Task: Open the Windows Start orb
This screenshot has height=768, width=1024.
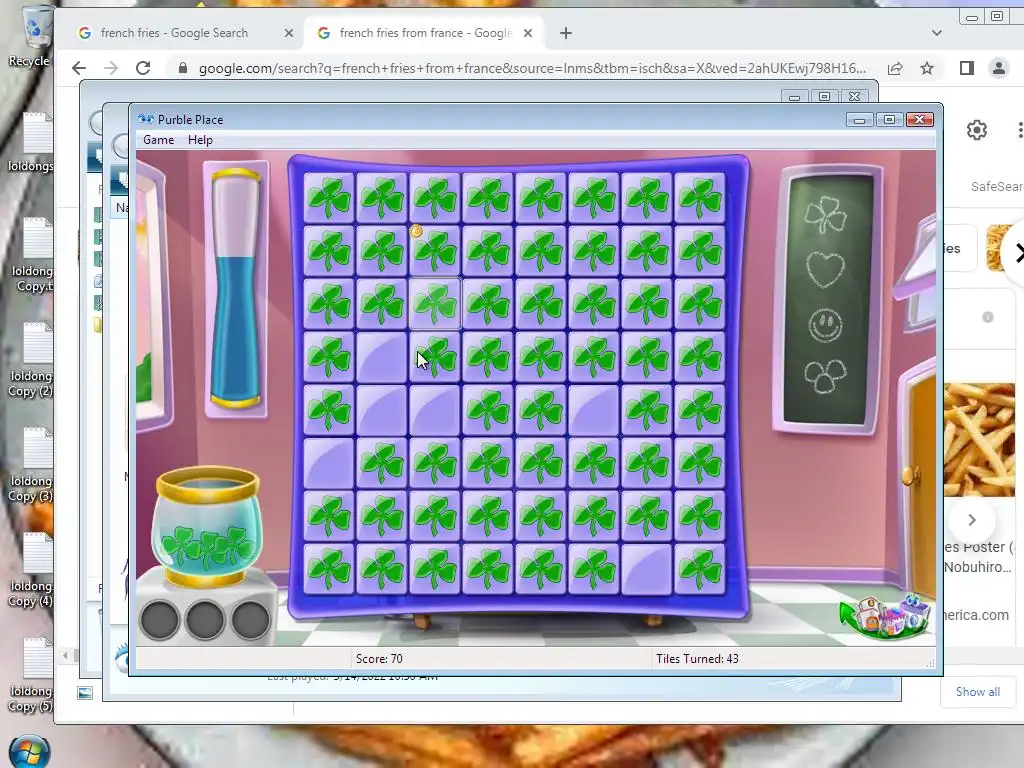Action: pos(30,752)
